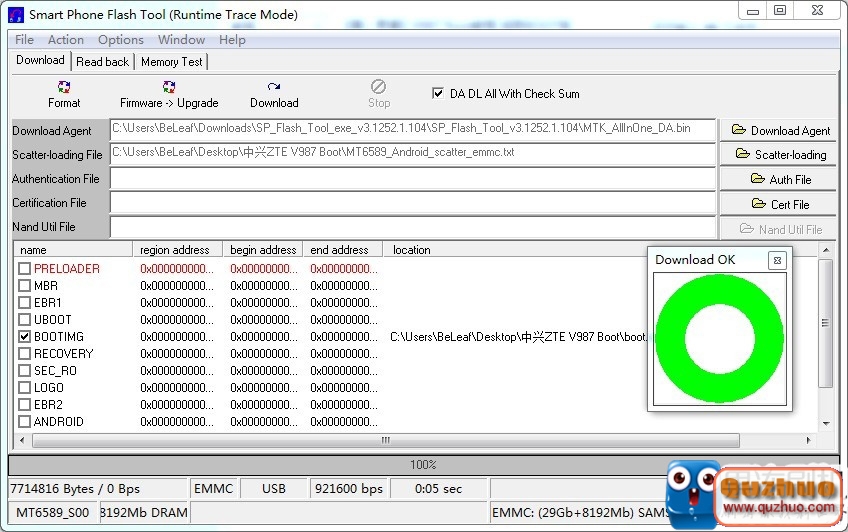Switch to the Read back tab
Screen dimensions: 848x532
[102, 62]
